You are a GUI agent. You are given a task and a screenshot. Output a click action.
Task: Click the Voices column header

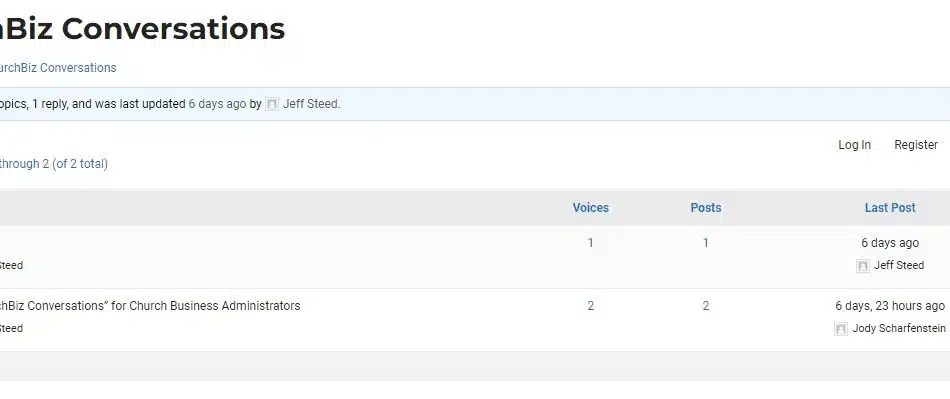(591, 208)
